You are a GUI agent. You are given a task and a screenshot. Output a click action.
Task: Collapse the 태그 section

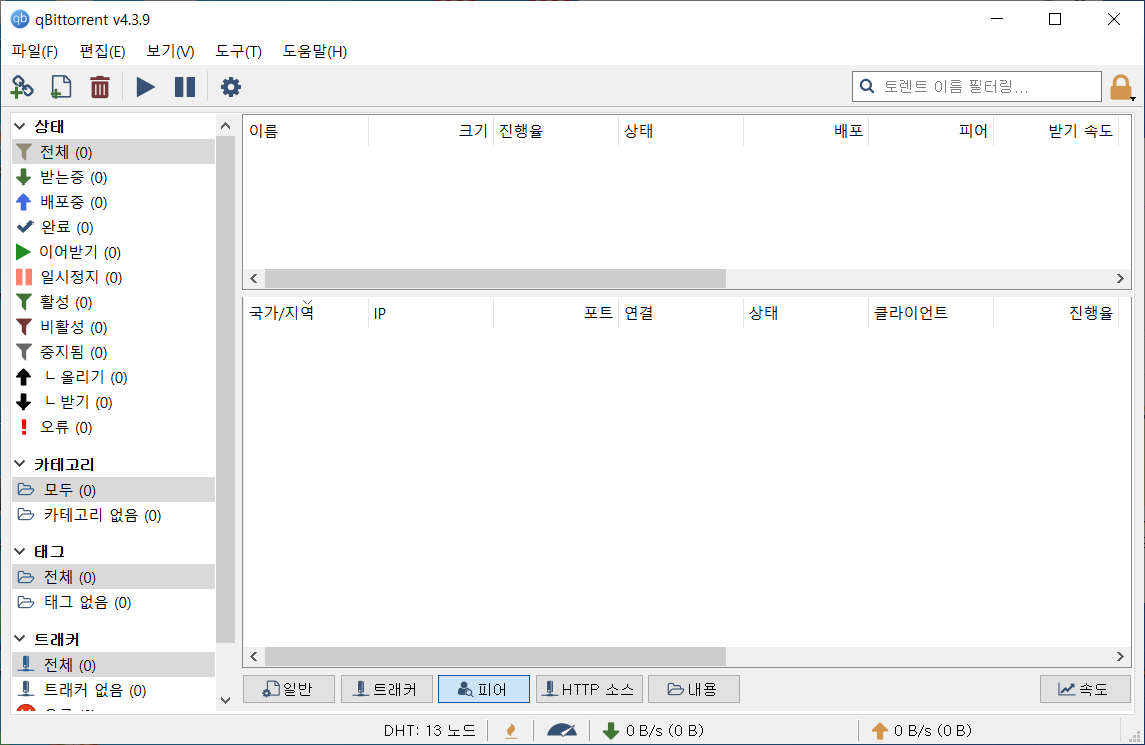(20, 551)
